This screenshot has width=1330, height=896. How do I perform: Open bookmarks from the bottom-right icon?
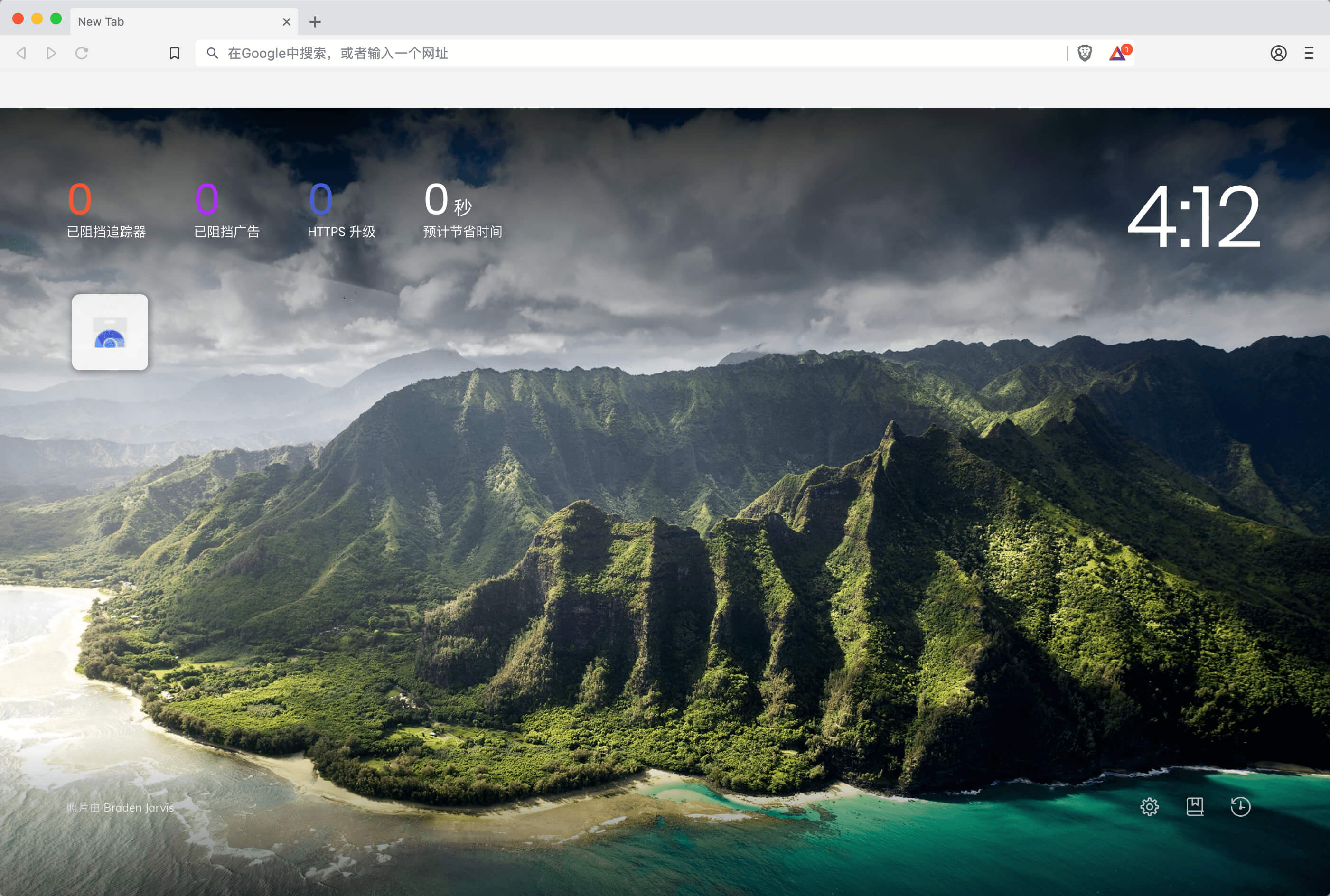pos(1195,806)
